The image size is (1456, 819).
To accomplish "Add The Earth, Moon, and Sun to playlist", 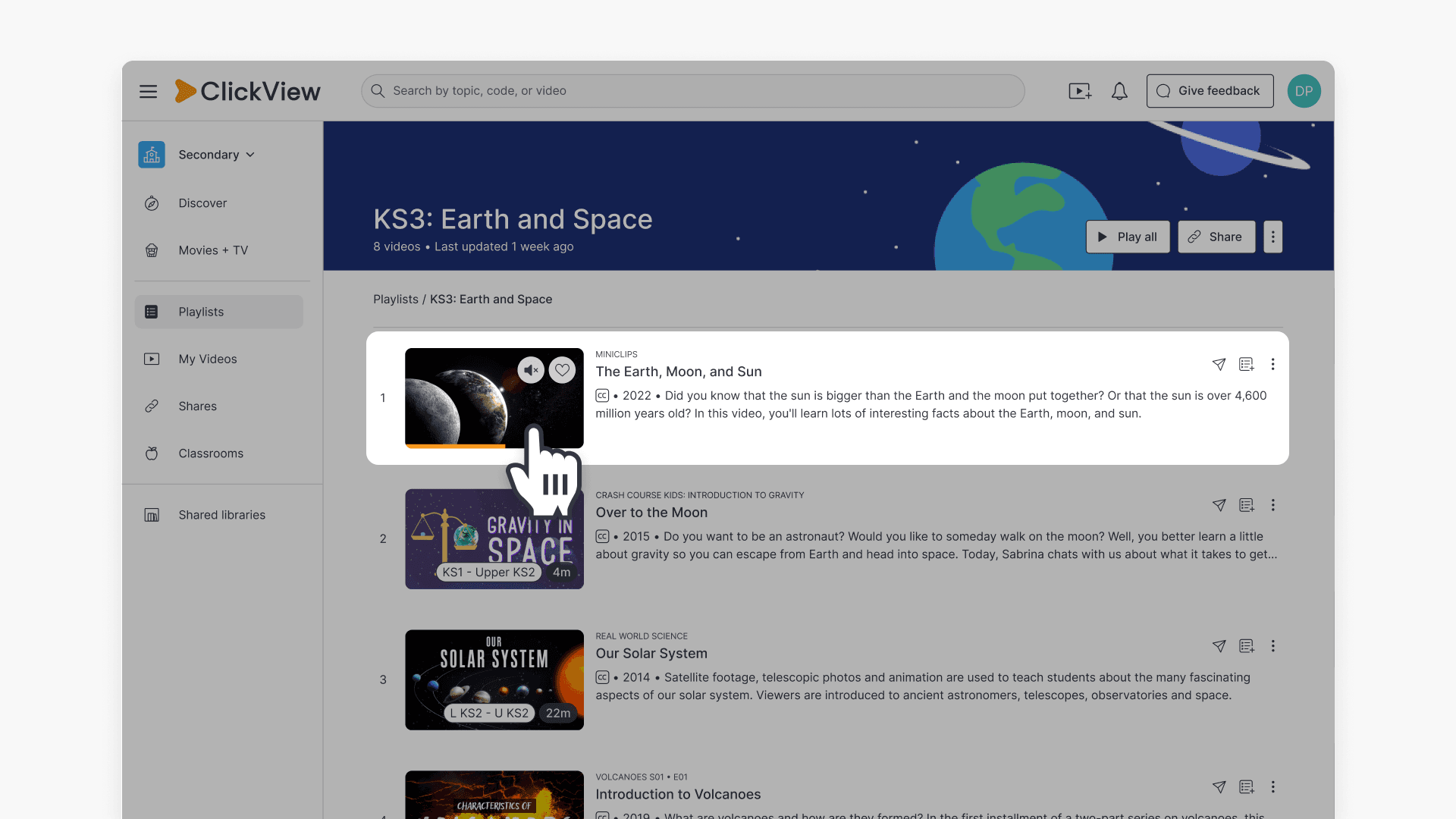I will click(1246, 365).
